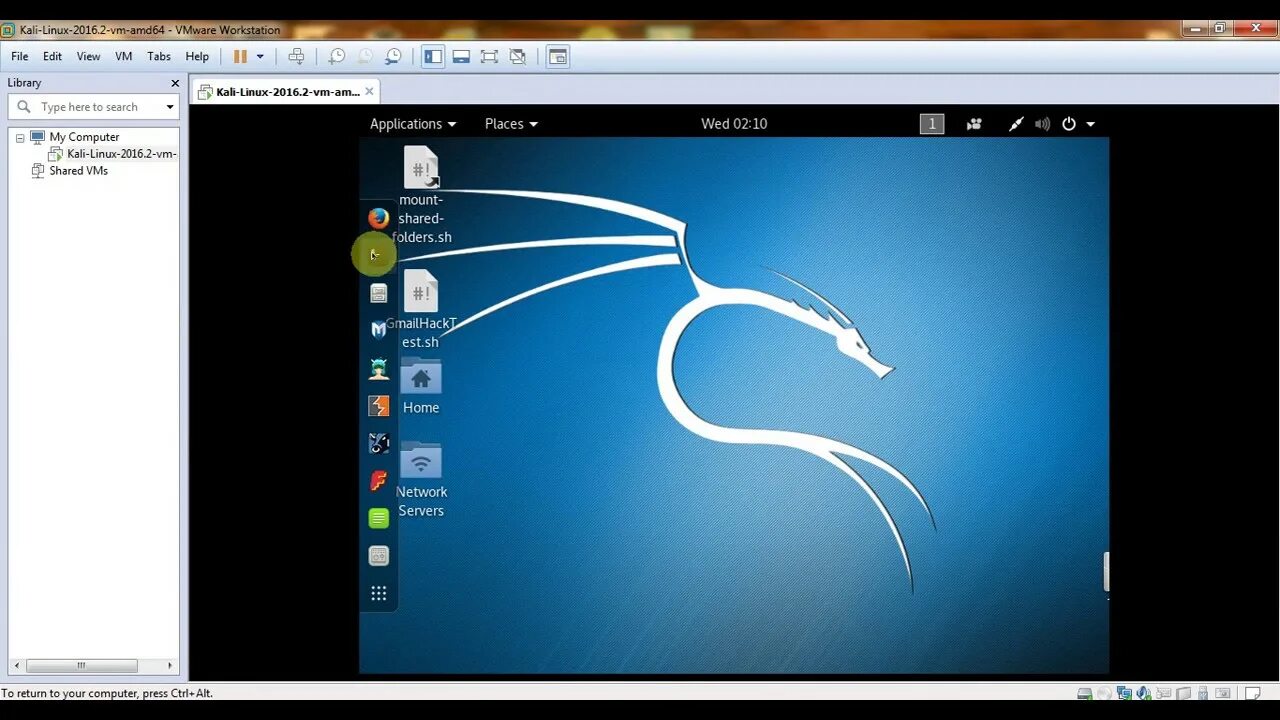The height and width of the screenshot is (720, 1280).
Task: Open the Edit menu
Action: coord(52,56)
